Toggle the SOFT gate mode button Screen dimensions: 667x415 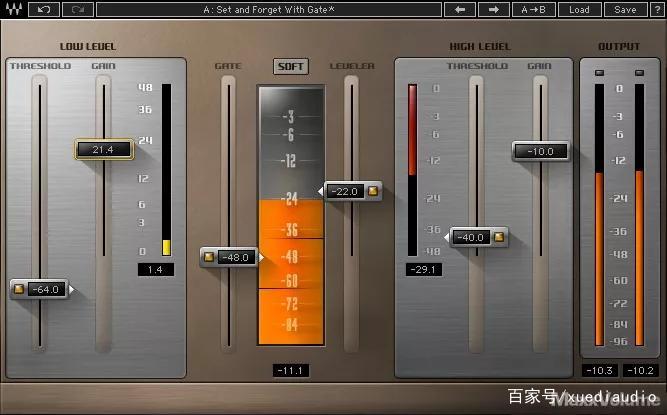(x=291, y=66)
